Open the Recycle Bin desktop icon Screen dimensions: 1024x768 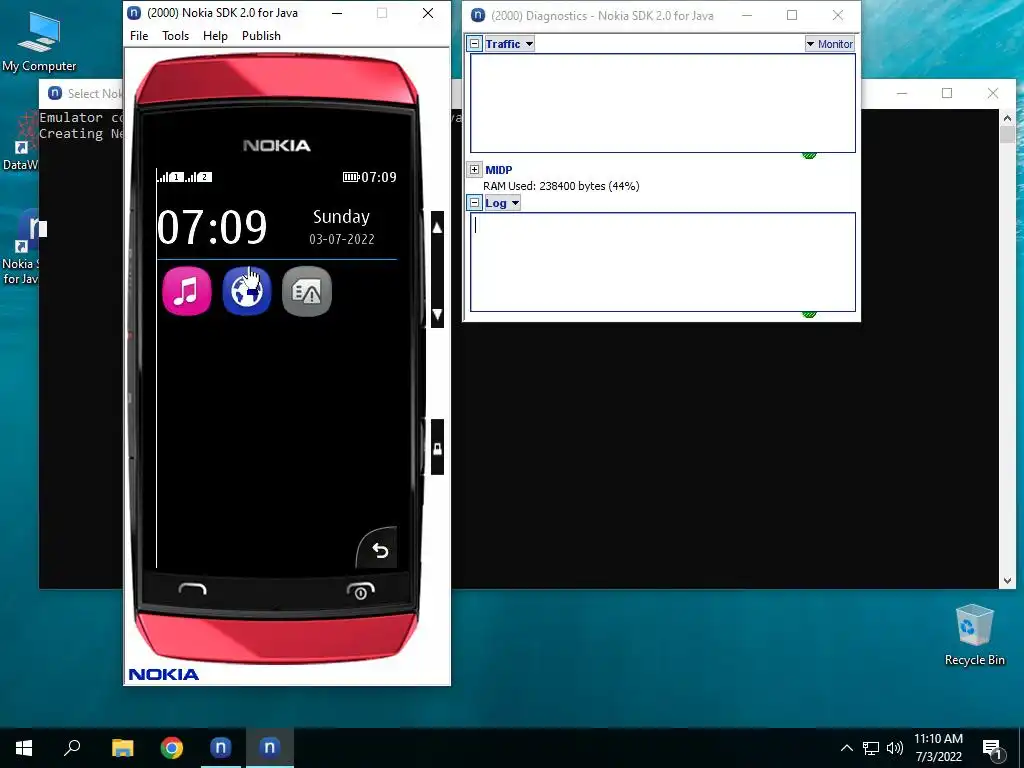pos(974,635)
